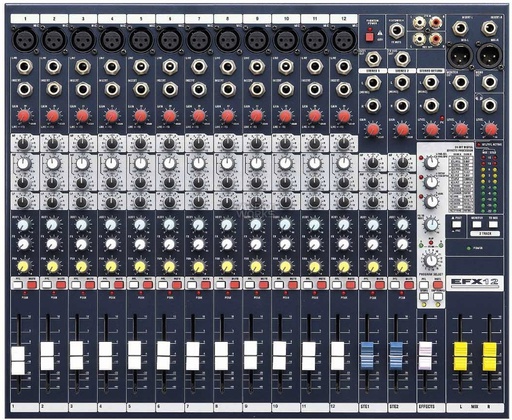Turn the yellow PAN knob on channel 1
Image resolution: width=512 pixels, height=420 pixels.
click(23, 267)
